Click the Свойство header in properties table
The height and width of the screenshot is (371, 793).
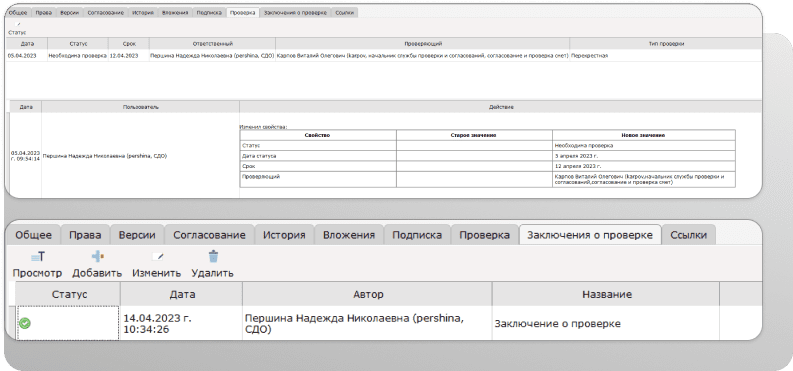(x=318, y=135)
